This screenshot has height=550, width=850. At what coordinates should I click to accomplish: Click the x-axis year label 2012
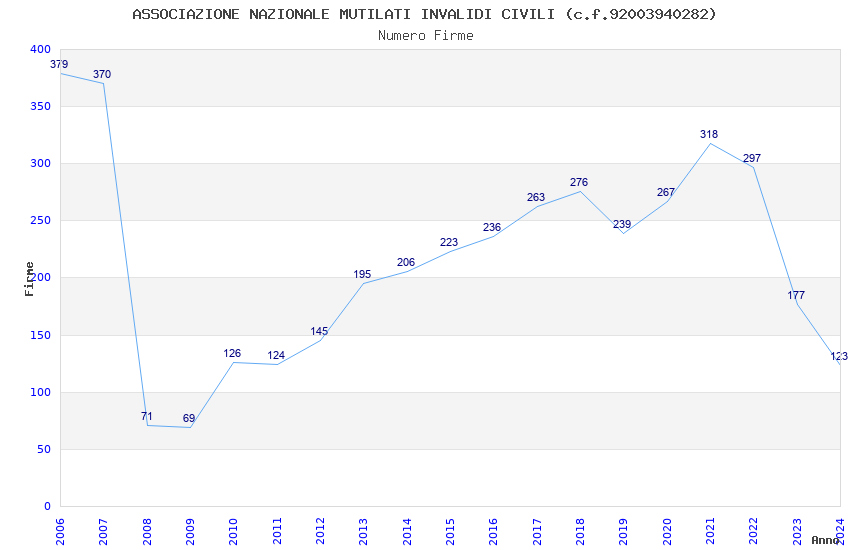point(320,532)
